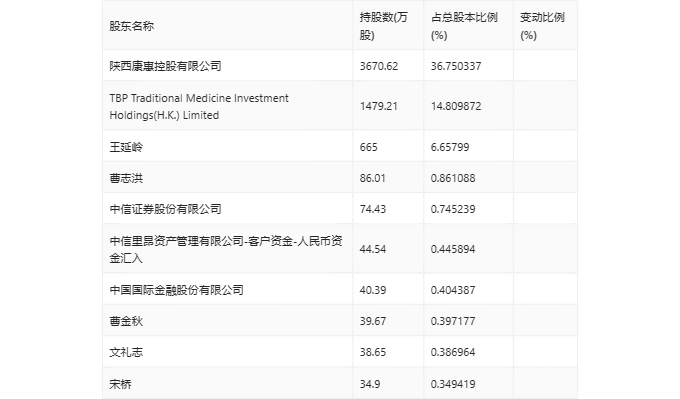Select the 0.745239 percentage cell
Image resolution: width=680 pixels, height=399 pixels.
pos(453,209)
